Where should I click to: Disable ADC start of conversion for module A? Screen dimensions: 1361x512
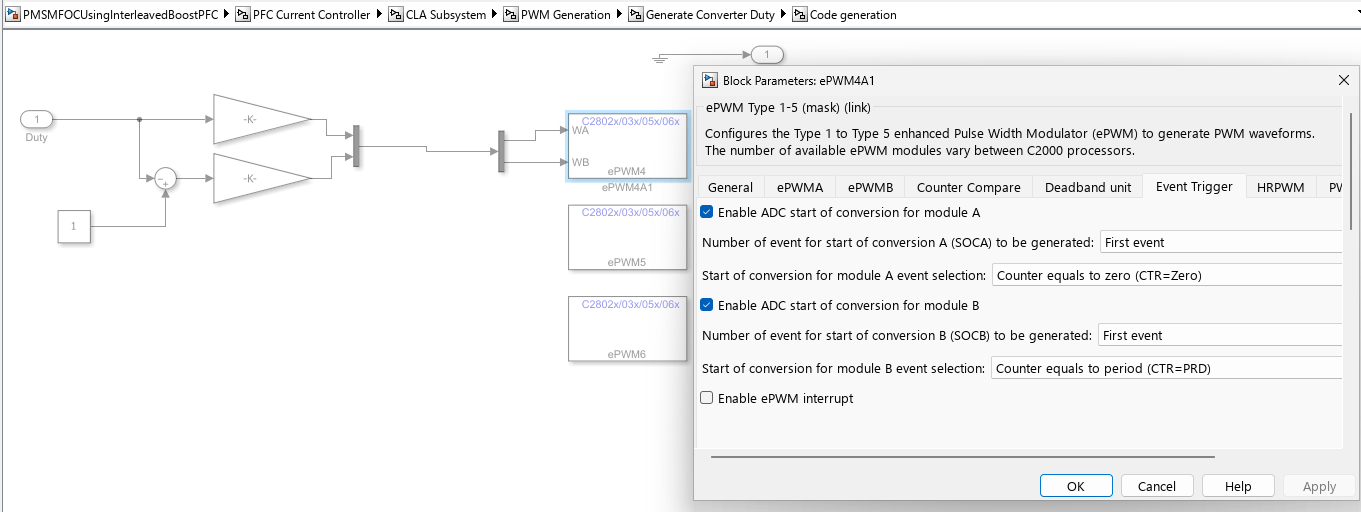(708, 212)
